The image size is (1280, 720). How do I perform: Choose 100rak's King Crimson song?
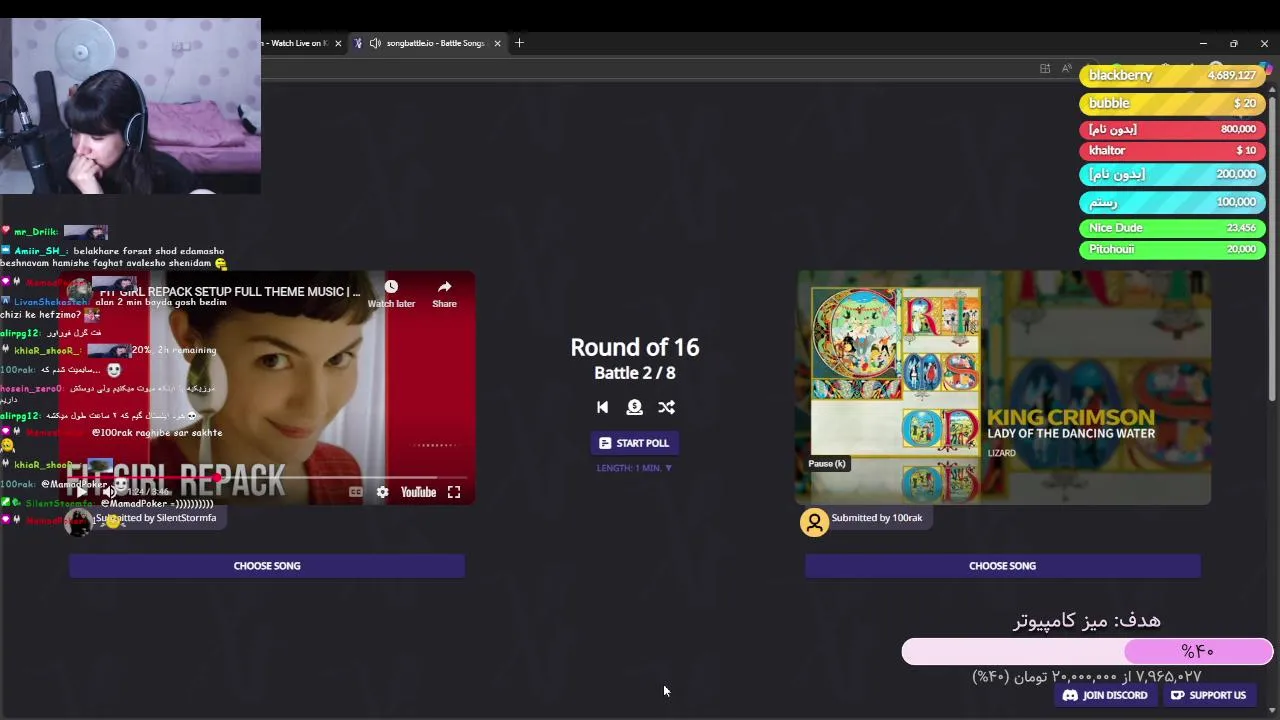tap(1002, 566)
